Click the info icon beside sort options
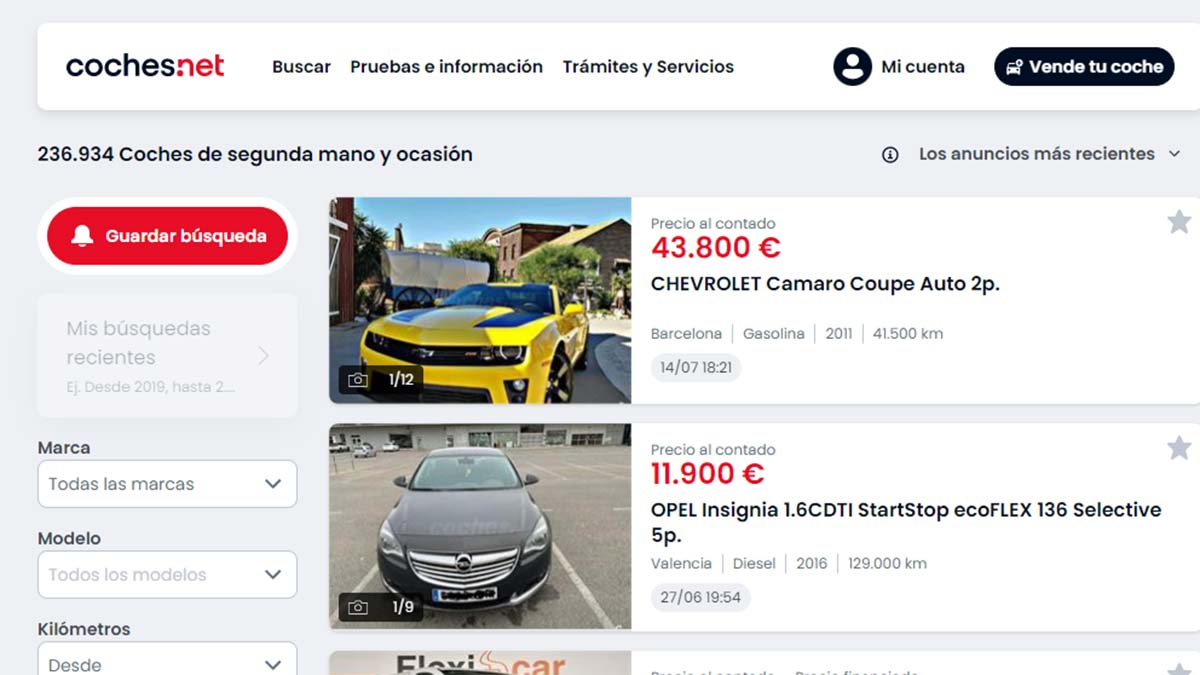 890,155
